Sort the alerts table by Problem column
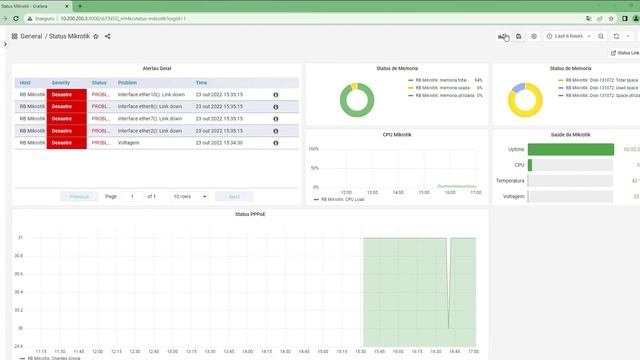Screen dimensions: 640x360 point(127,83)
